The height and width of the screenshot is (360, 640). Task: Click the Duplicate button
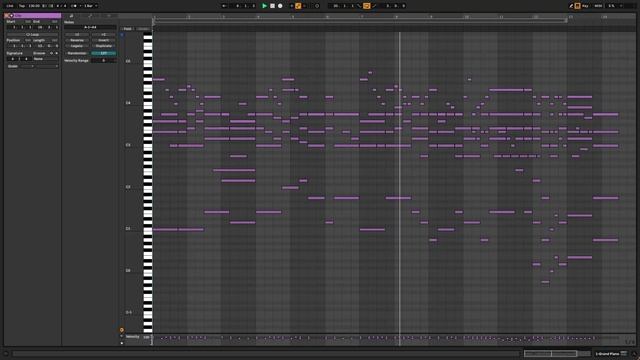click(x=104, y=46)
